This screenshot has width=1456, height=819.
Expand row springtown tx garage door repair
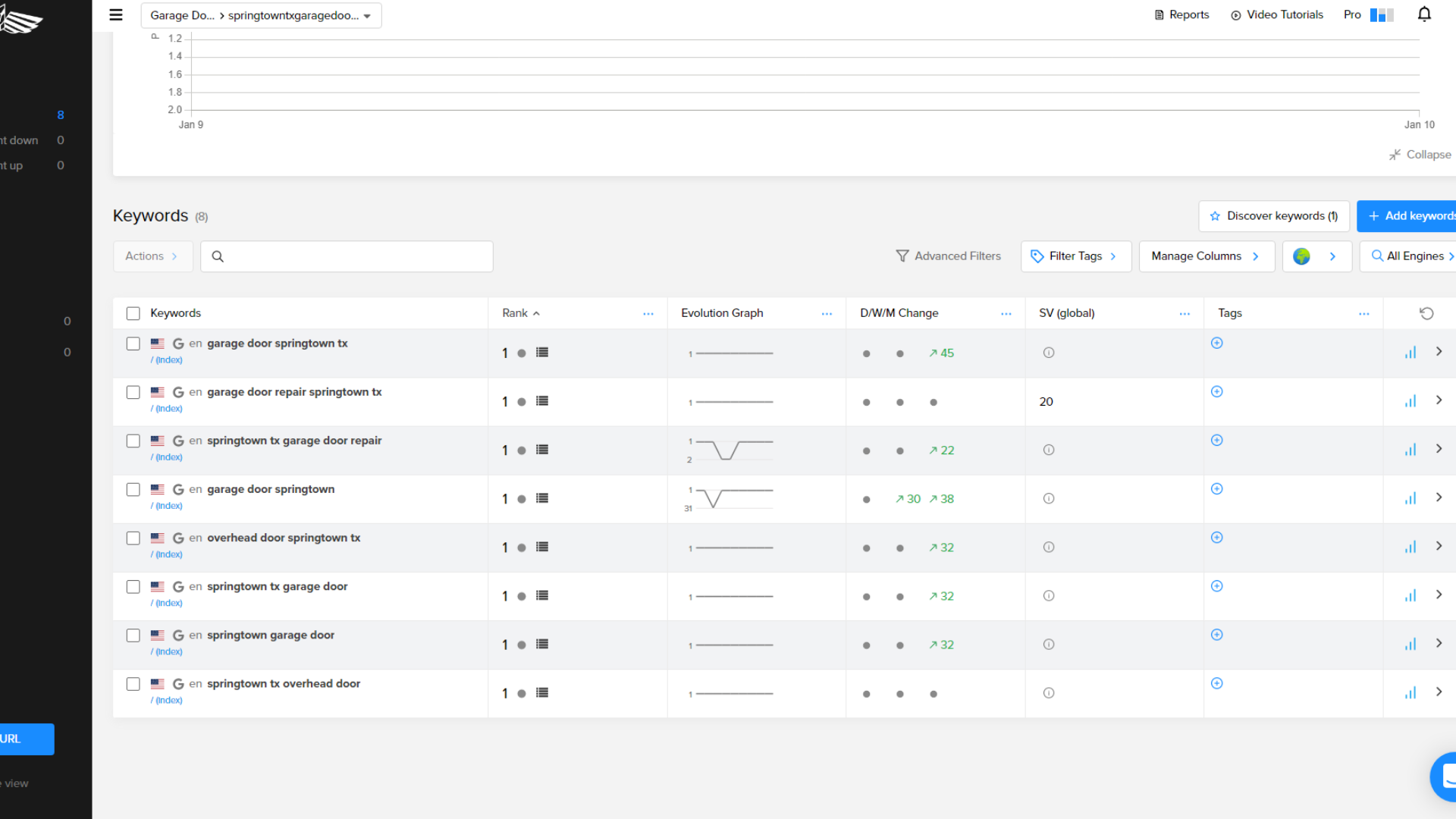(x=1439, y=449)
